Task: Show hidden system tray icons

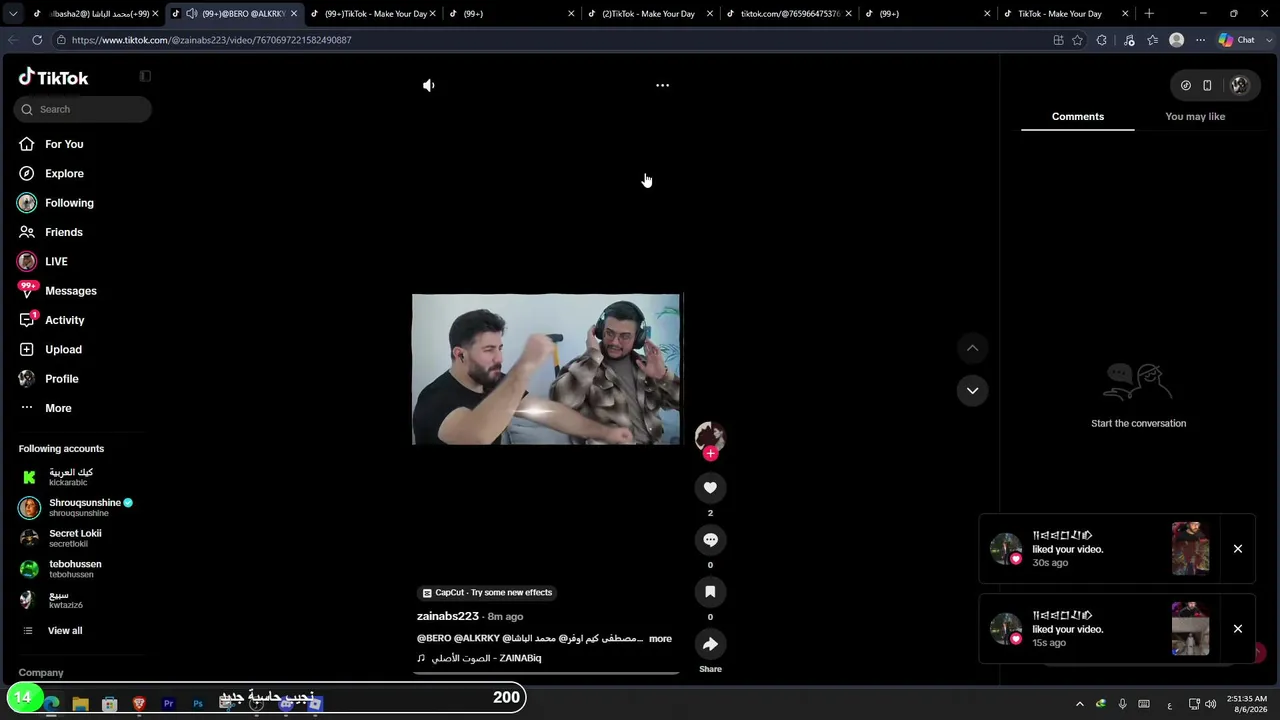Action: tap(1079, 704)
